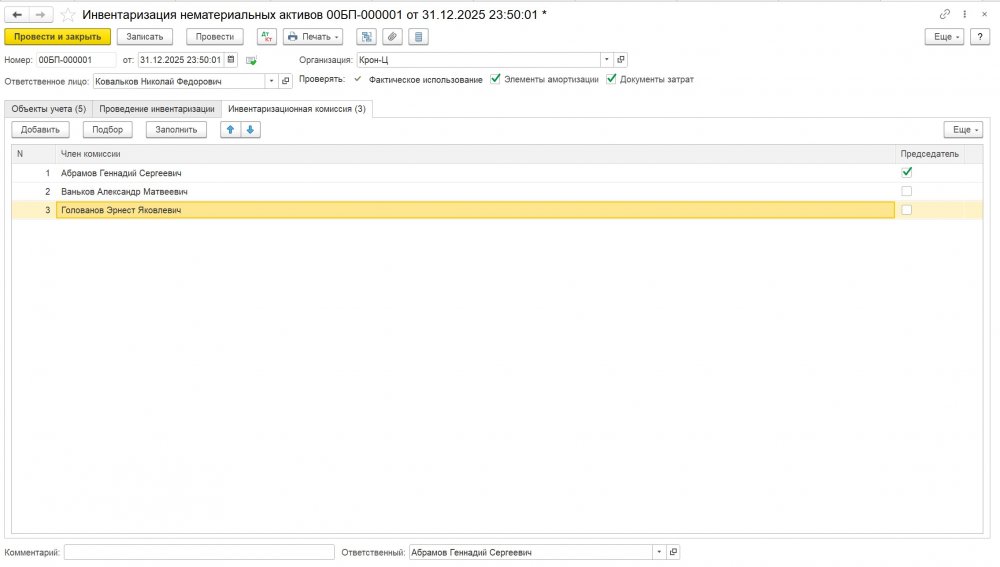Click the Провести и закрыть button
This screenshot has height=567, width=1000.
pyautogui.click(x=57, y=37)
